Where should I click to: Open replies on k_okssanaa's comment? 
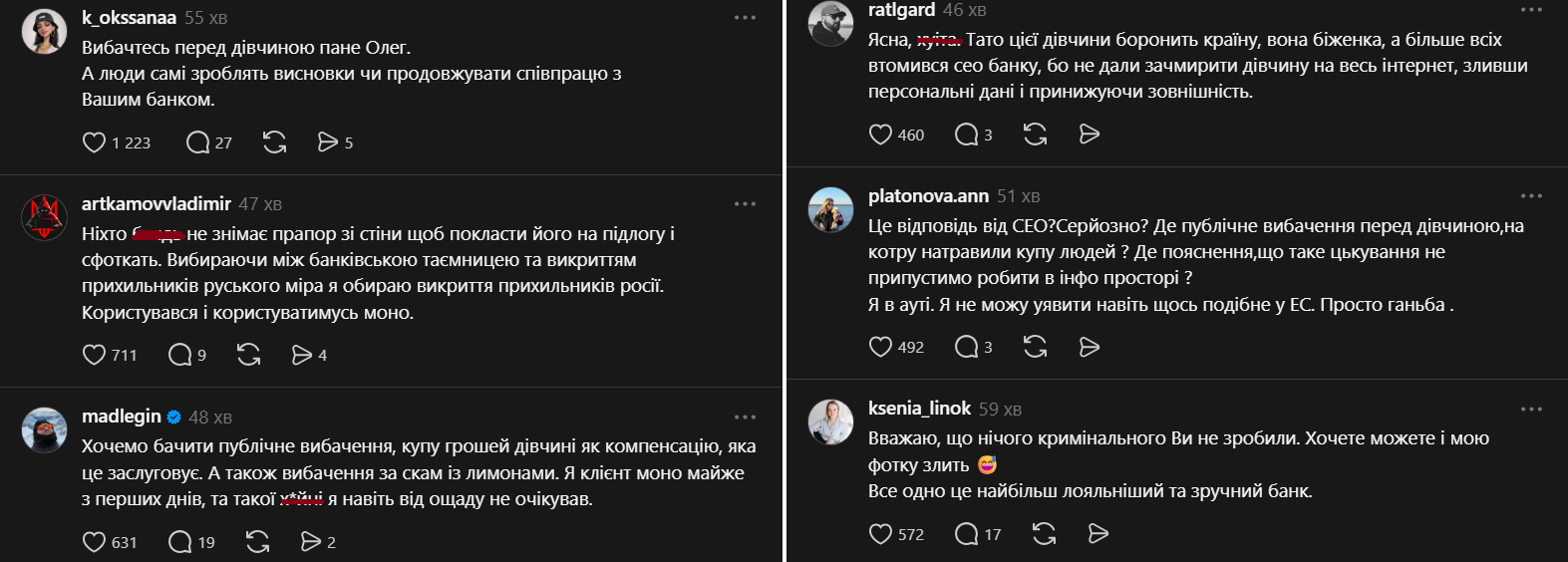click(x=197, y=142)
